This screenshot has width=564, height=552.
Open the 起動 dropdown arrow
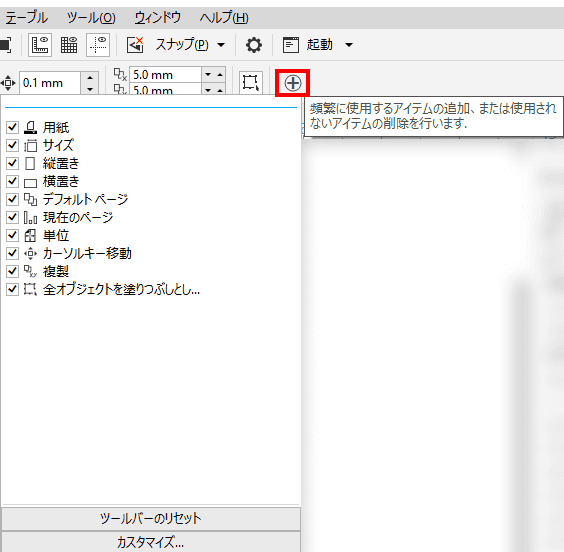pyautogui.click(x=349, y=45)
